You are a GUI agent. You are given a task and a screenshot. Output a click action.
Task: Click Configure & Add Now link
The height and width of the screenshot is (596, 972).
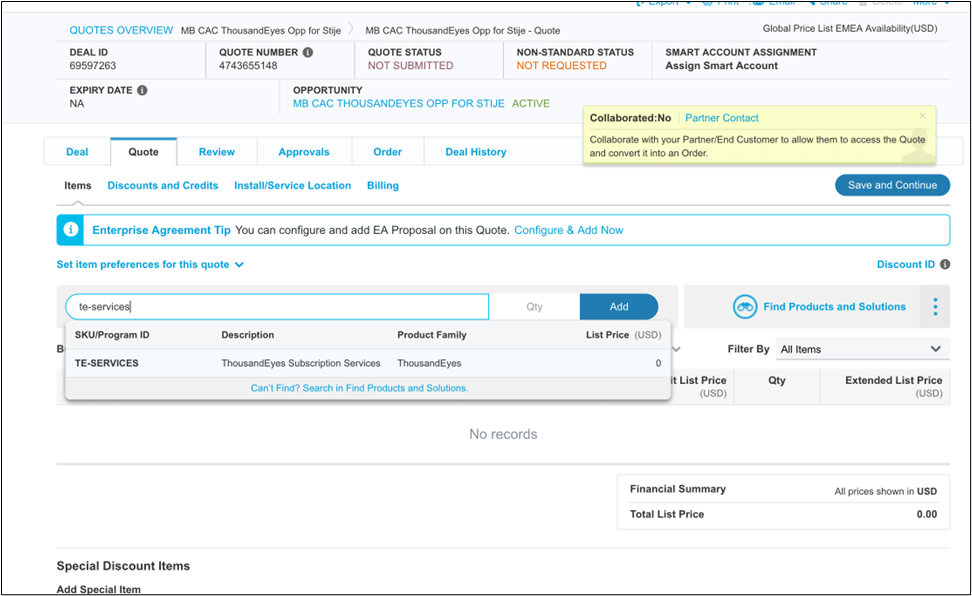pos(568,230)
